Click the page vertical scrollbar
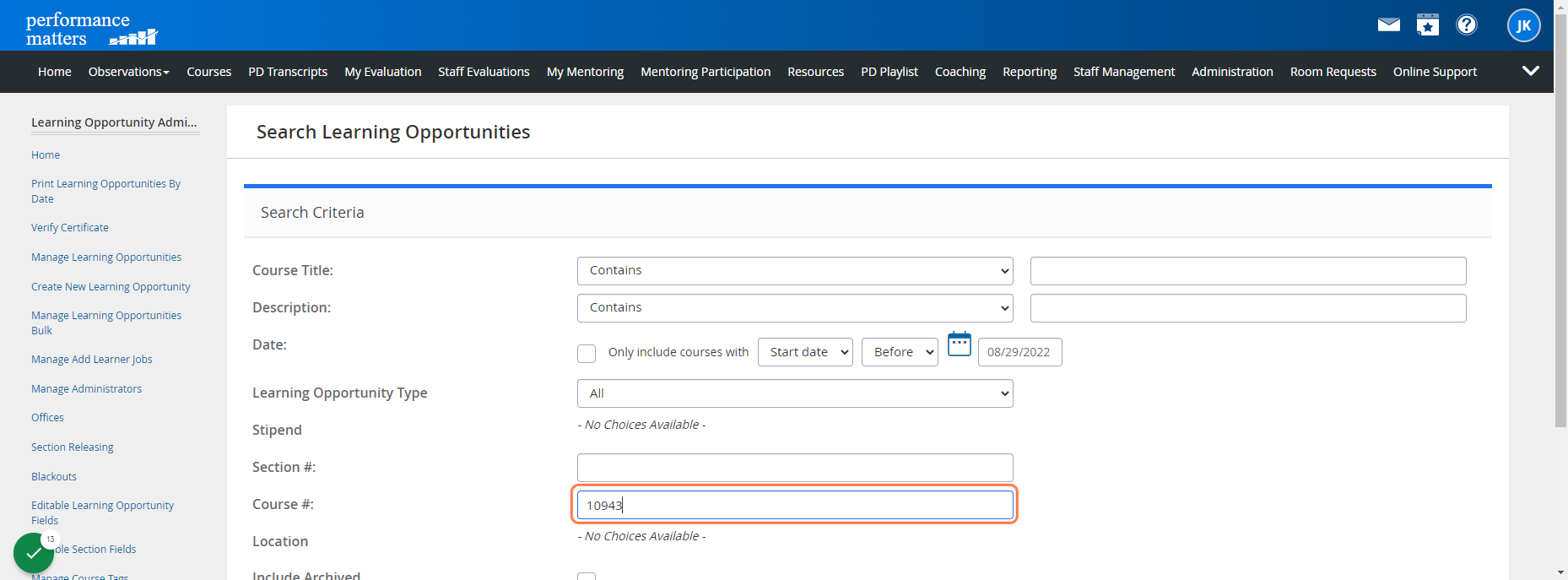The image size is (1568, 580). [1560, 220]
